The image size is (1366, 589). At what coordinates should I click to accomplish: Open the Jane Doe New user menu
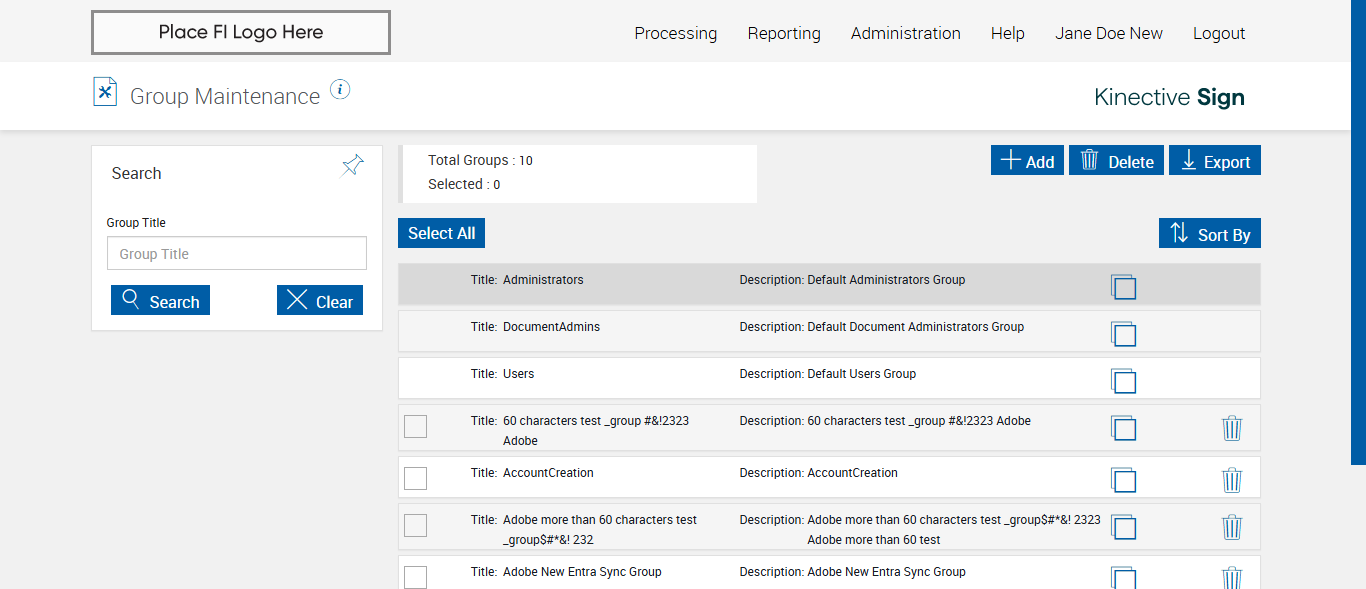coord(1108,33)
